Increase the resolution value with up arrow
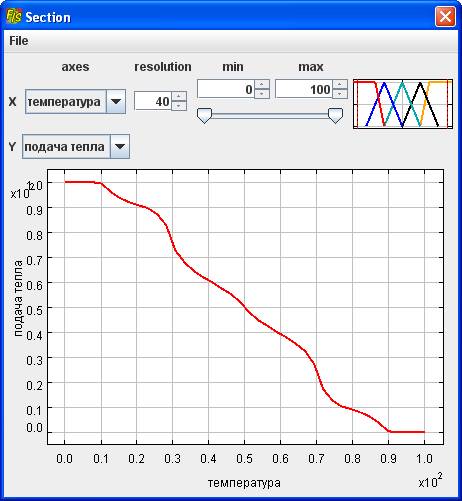 coord(179,97)
